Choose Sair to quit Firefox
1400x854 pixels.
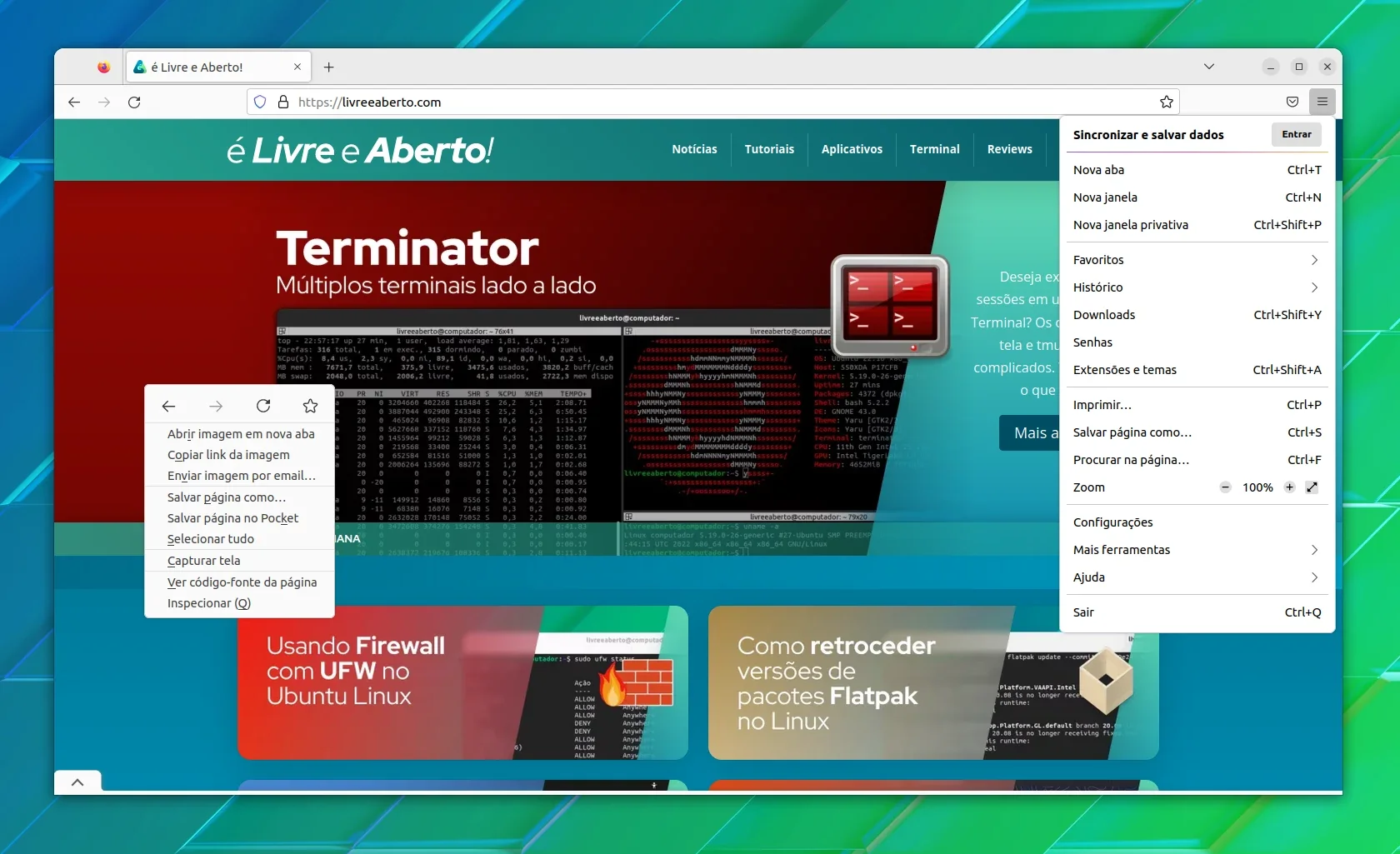click(x=1197, y=612)
